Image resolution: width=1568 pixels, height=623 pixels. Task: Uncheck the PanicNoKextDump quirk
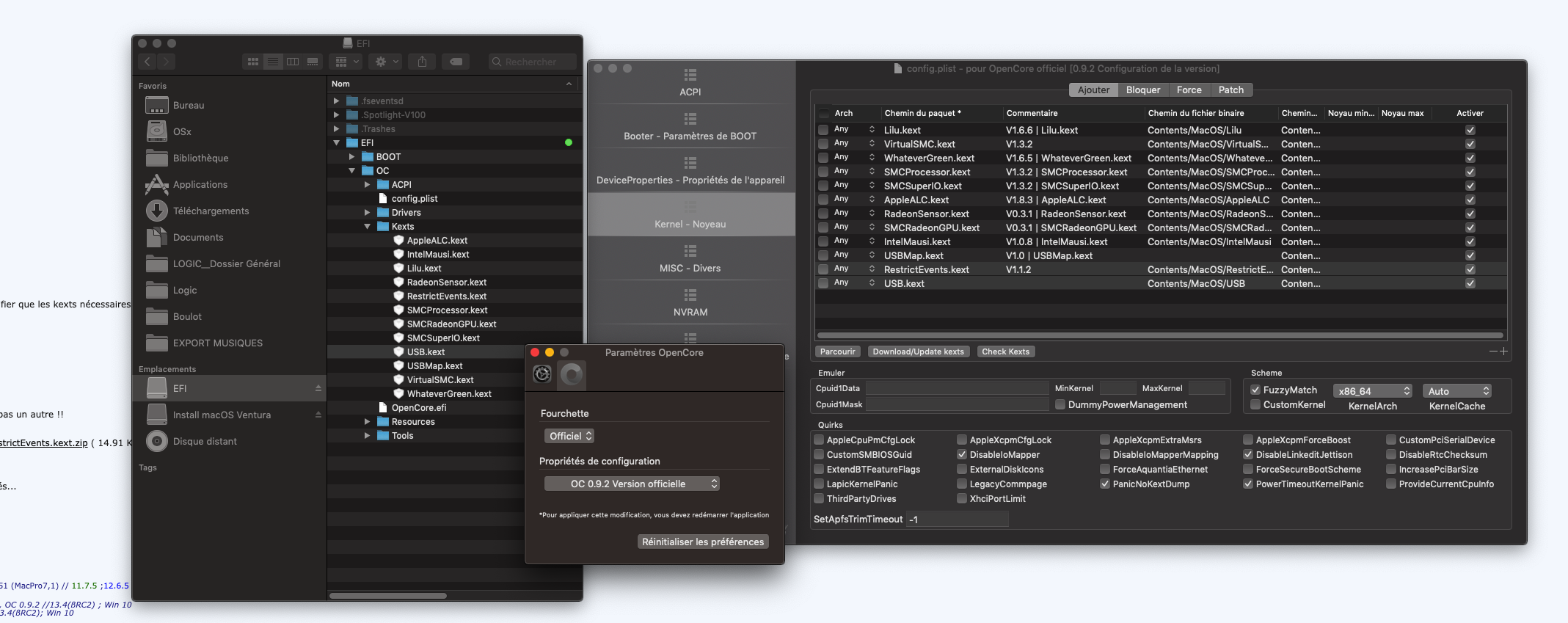click(x=1105, y=484)
